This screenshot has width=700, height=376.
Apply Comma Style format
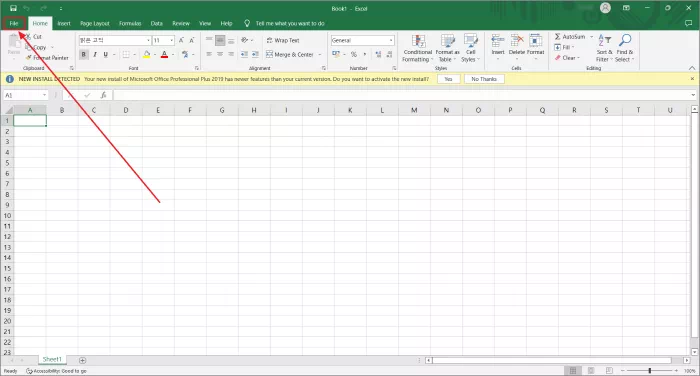click(365, 54)
